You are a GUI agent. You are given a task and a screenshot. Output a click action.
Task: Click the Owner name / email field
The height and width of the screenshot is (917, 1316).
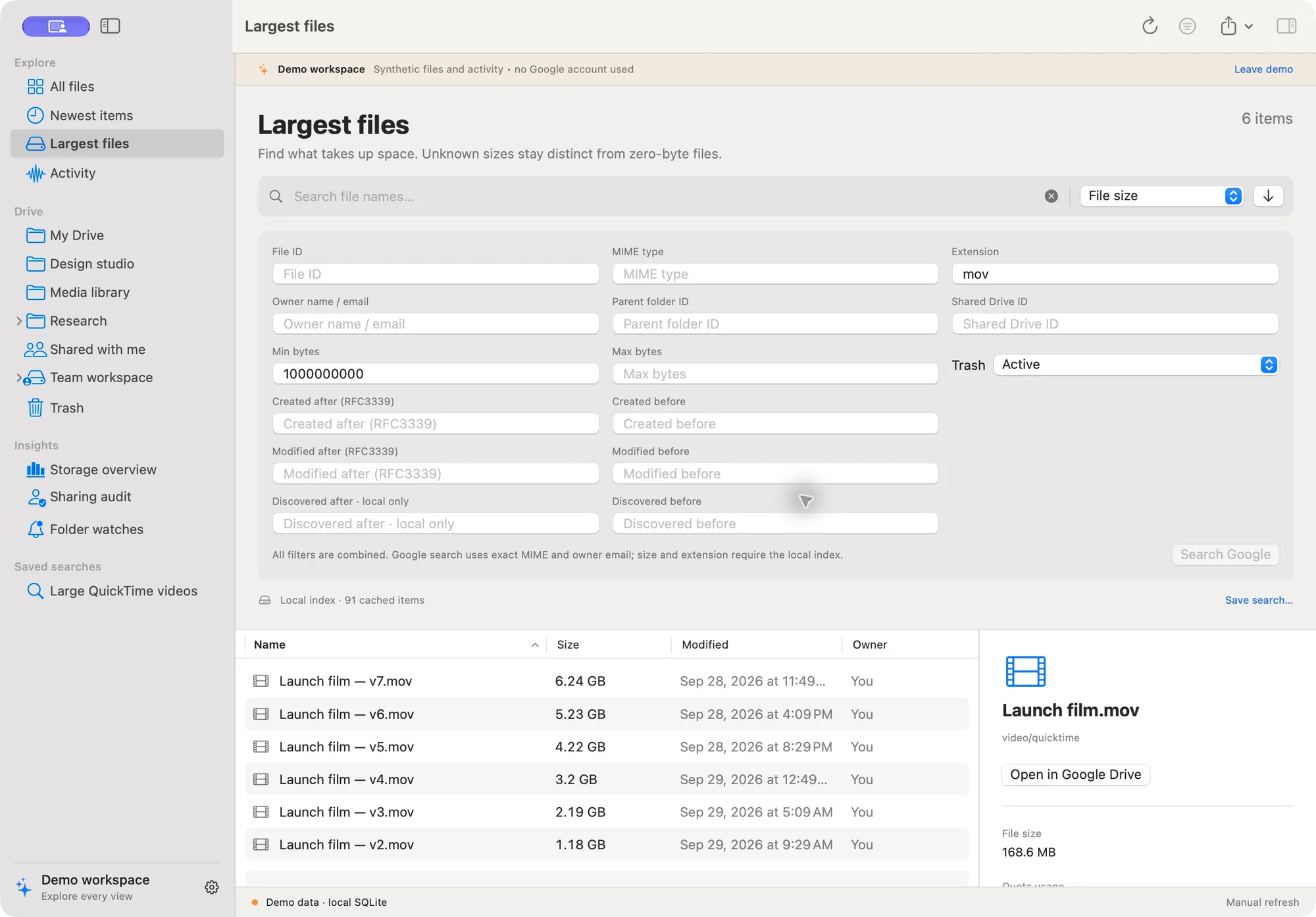pos(436,324)
